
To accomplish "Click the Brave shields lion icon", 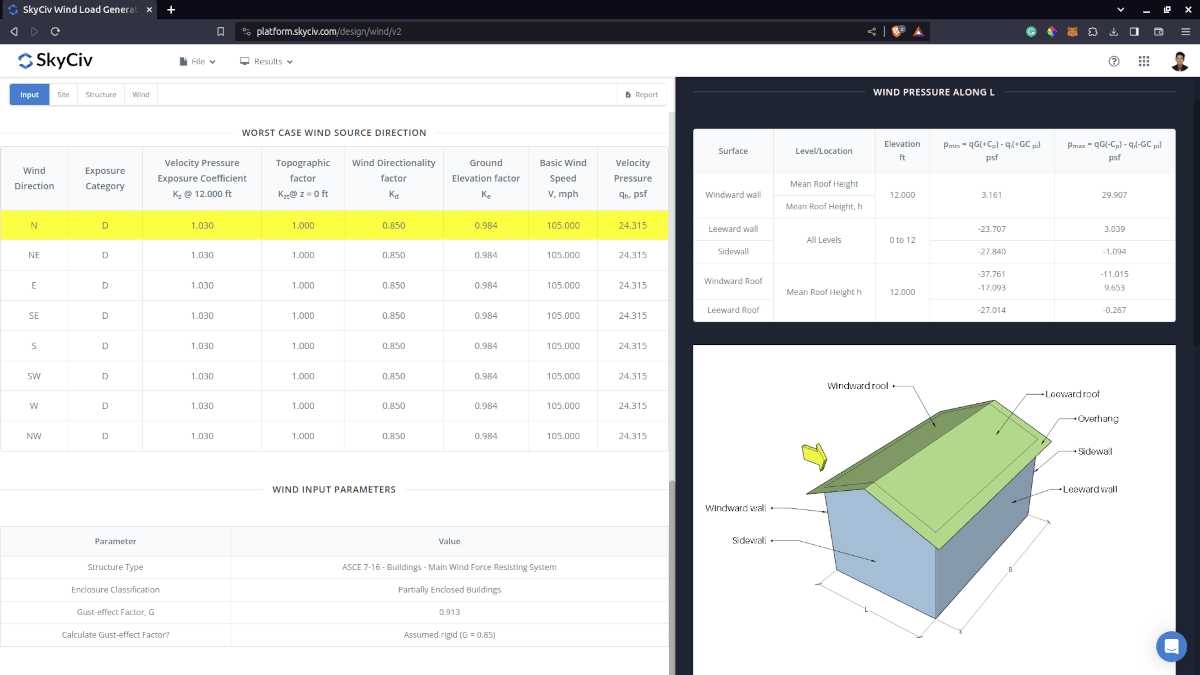I will [898, 31].
